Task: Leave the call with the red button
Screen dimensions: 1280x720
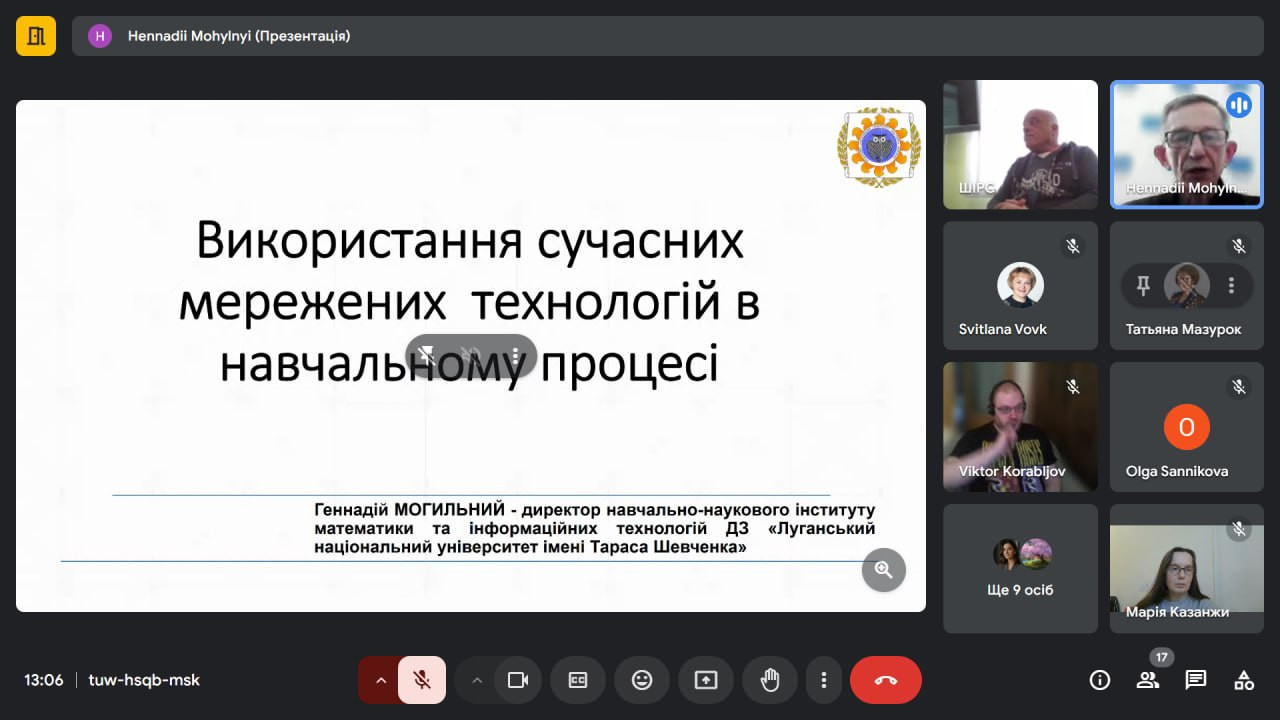Action: (885, 680)
